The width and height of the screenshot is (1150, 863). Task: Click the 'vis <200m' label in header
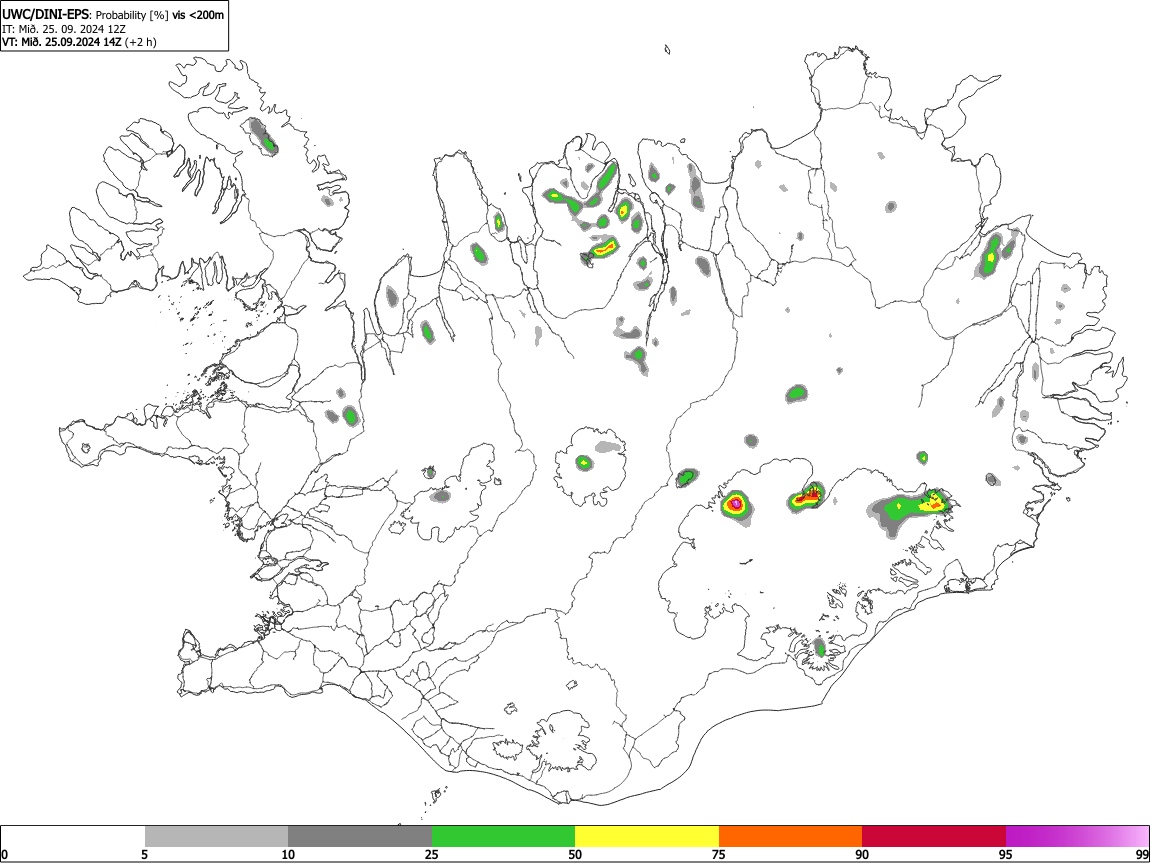[198, 15]
